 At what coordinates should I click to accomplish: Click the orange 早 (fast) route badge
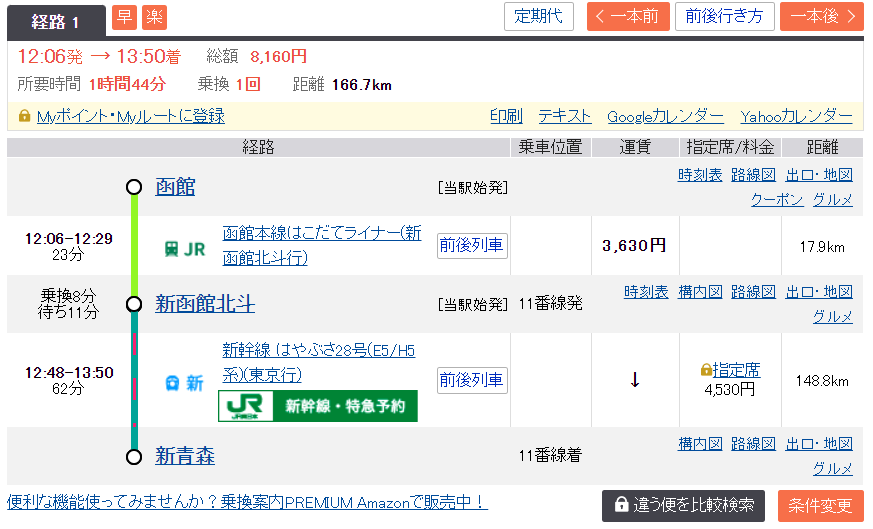coord(125,17)
